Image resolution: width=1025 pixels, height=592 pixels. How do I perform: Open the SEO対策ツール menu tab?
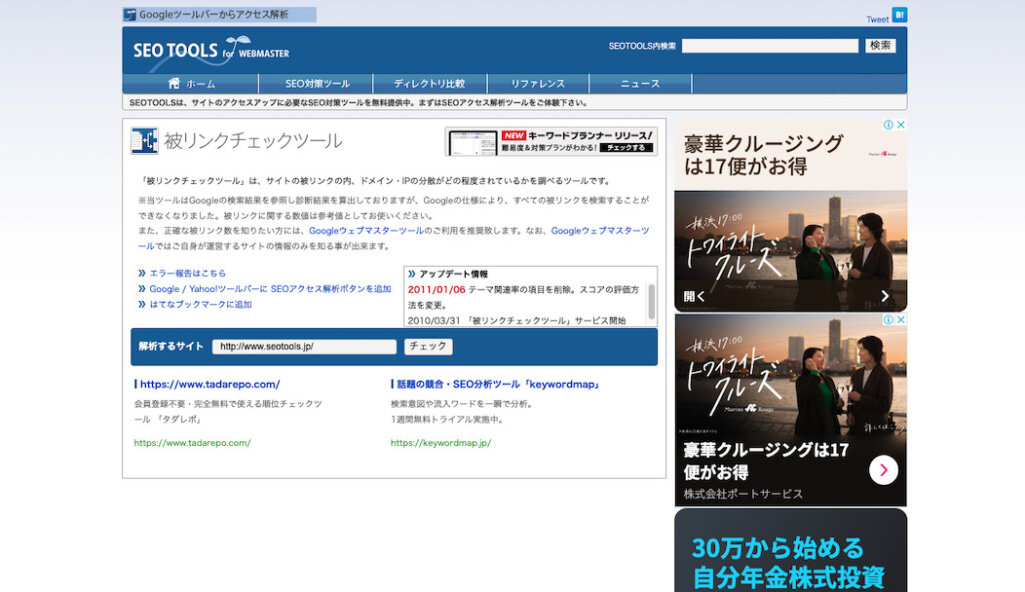pos(317,84)
